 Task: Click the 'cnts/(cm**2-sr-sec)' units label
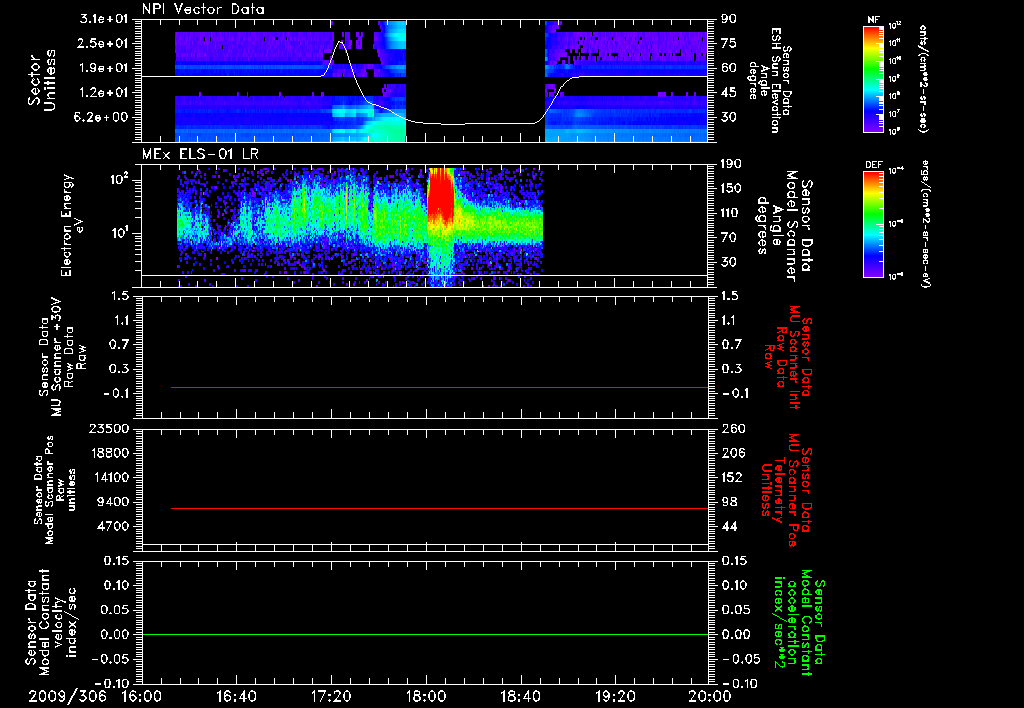coord(923,78)
